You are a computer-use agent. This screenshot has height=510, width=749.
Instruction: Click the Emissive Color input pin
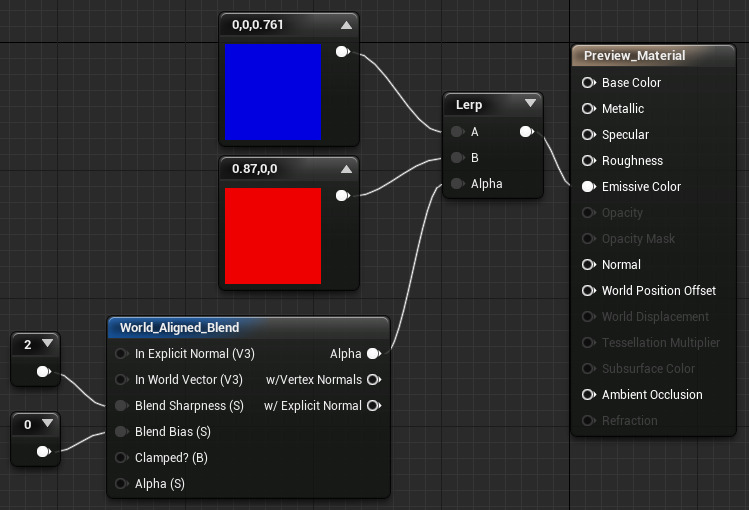coord(588,187)
